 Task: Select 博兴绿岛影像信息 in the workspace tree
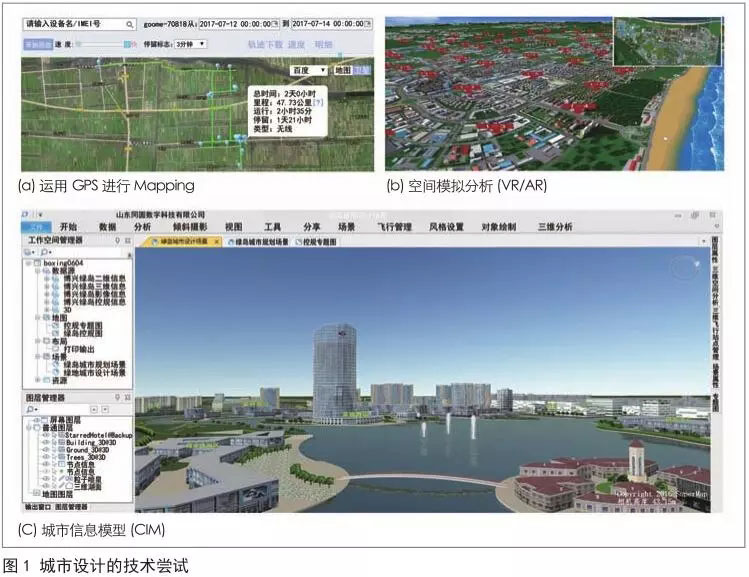coord(95,294)
